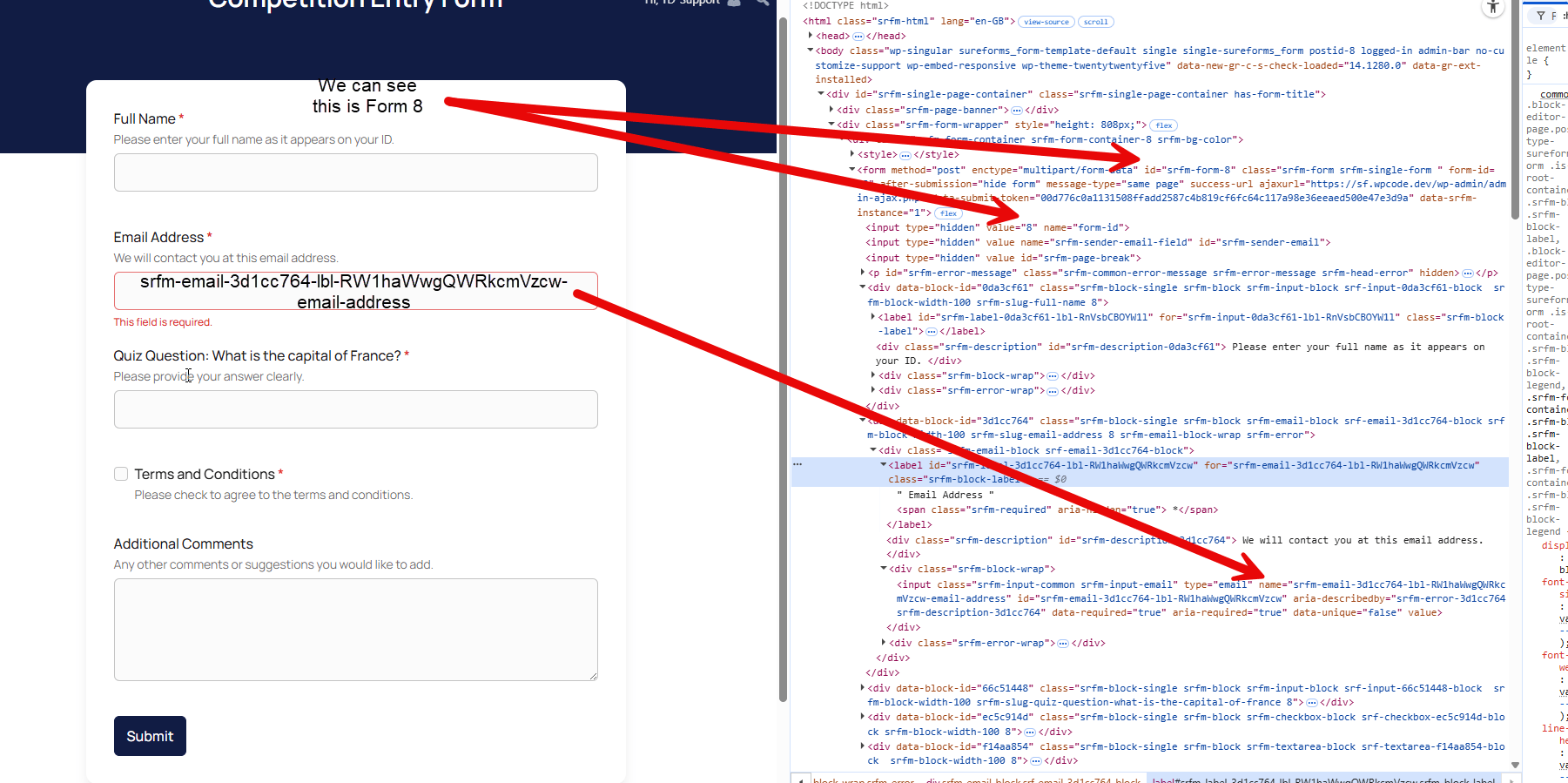Click the Email Address input field
Viewport: 1568px width, 783px height.
355,291
